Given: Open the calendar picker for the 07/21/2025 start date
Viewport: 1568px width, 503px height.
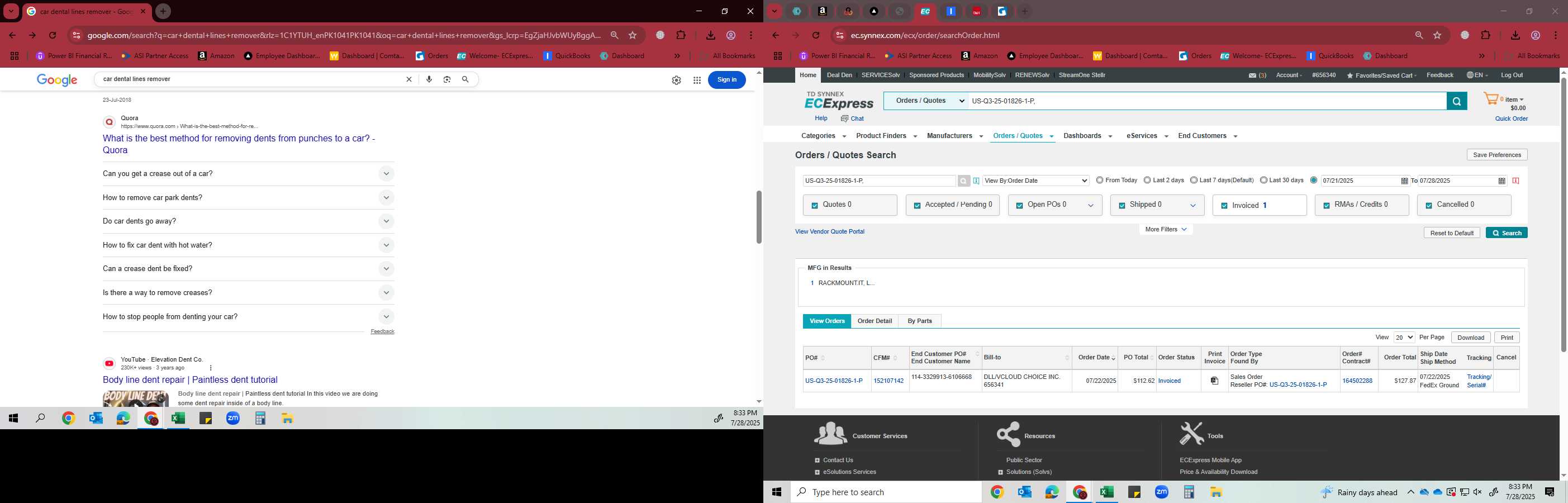Looking at the screenshot, I should coord(1404,181).
